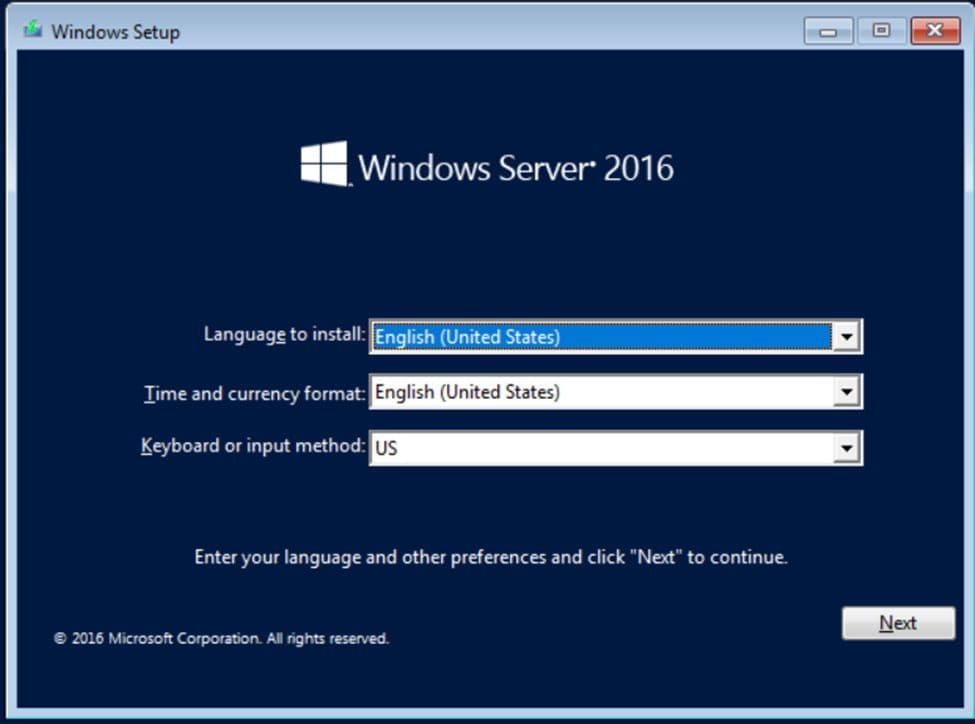Close the Windows Setup window
The image size is (975, 724).
(935, 31)
